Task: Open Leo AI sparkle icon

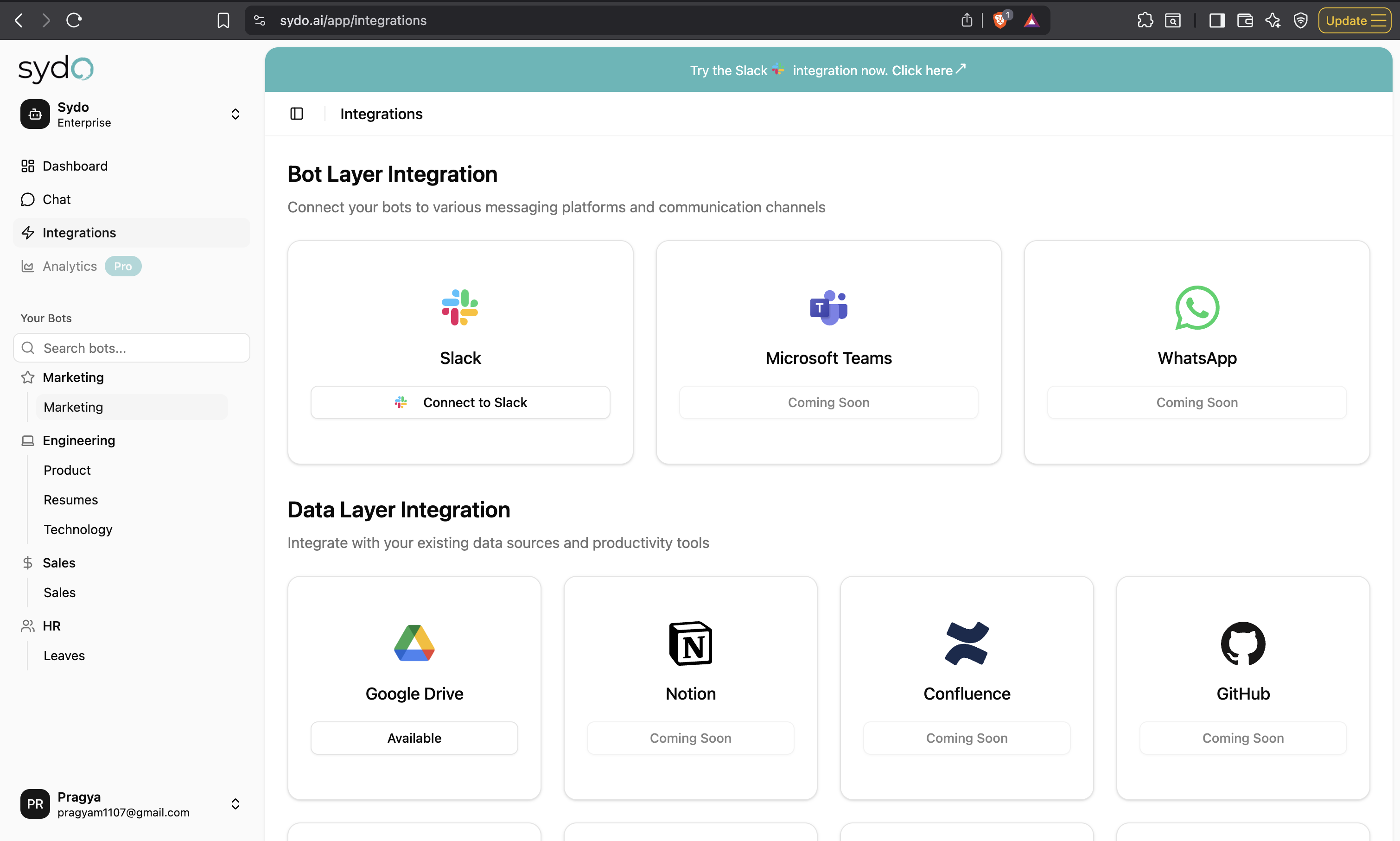Action: click(1273, 20)
